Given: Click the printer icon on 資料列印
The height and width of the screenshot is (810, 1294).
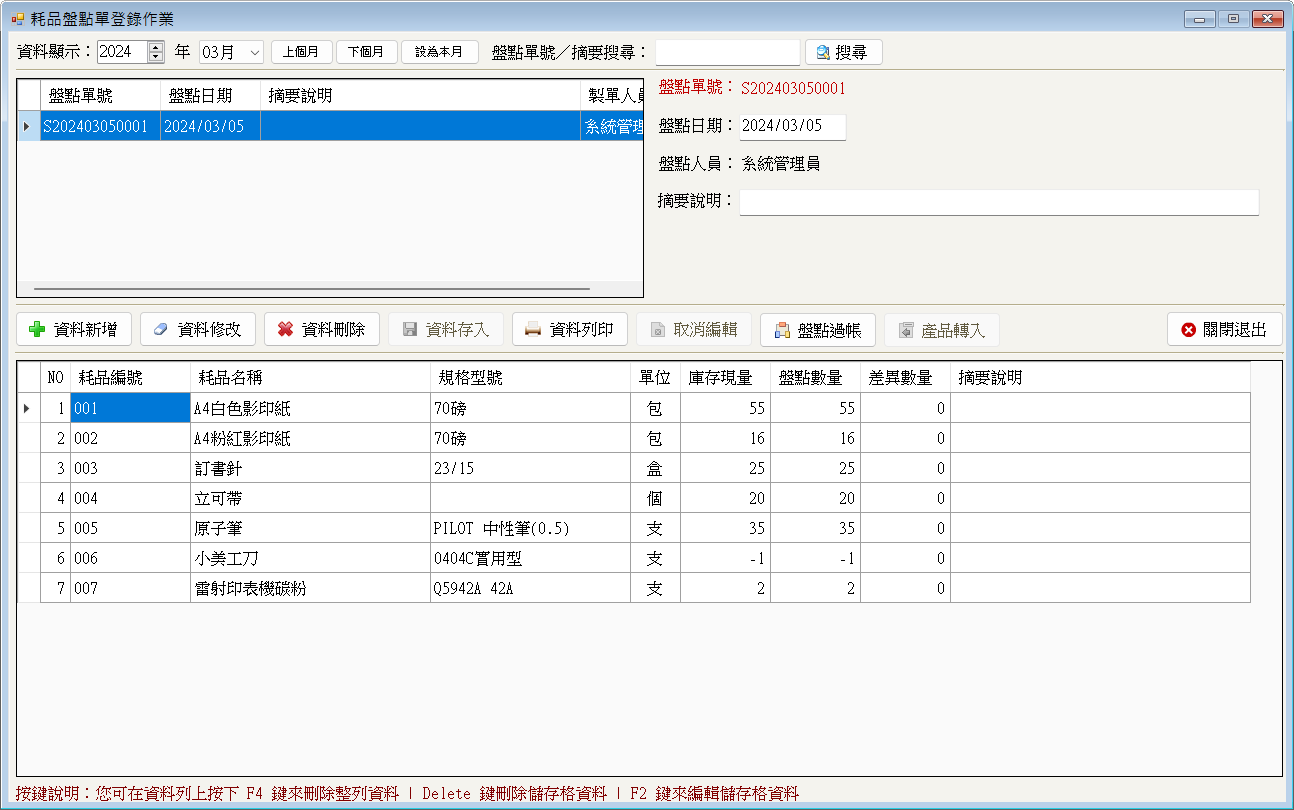Looking at the screenshot, I should tap(533, 329).
